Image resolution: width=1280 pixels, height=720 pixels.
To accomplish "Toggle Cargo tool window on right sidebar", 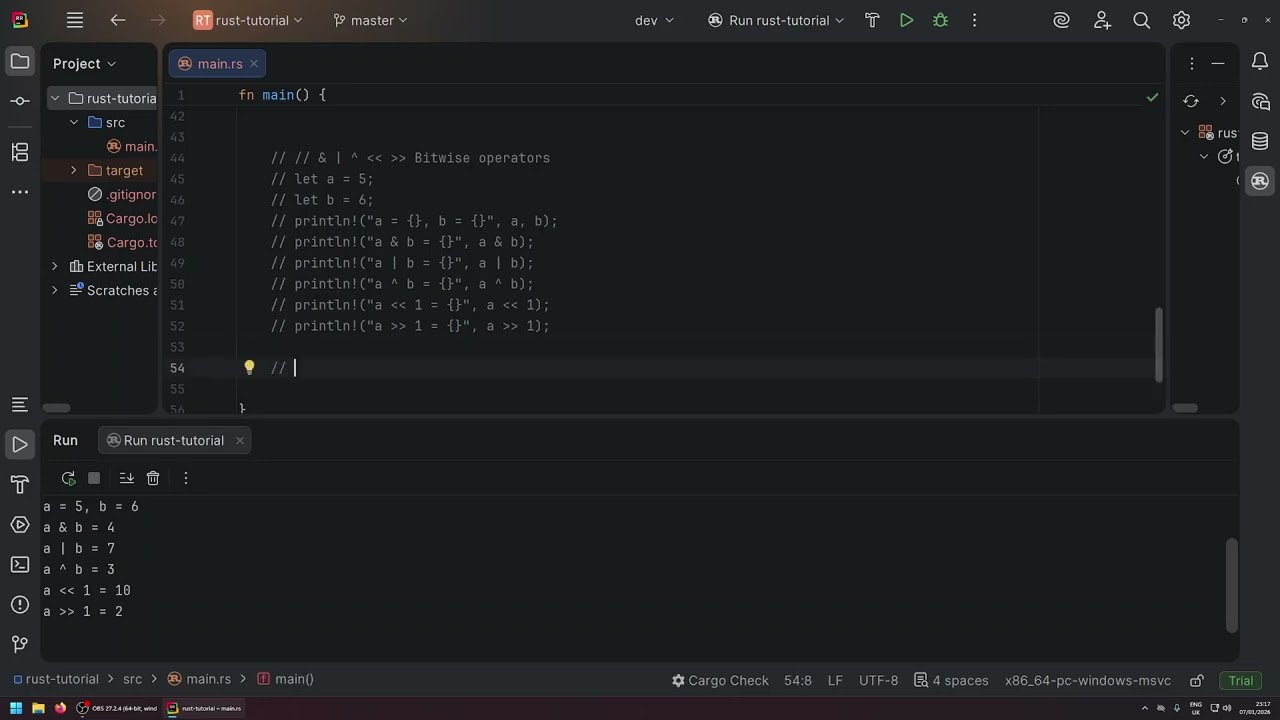I will tap(1260, 181).
